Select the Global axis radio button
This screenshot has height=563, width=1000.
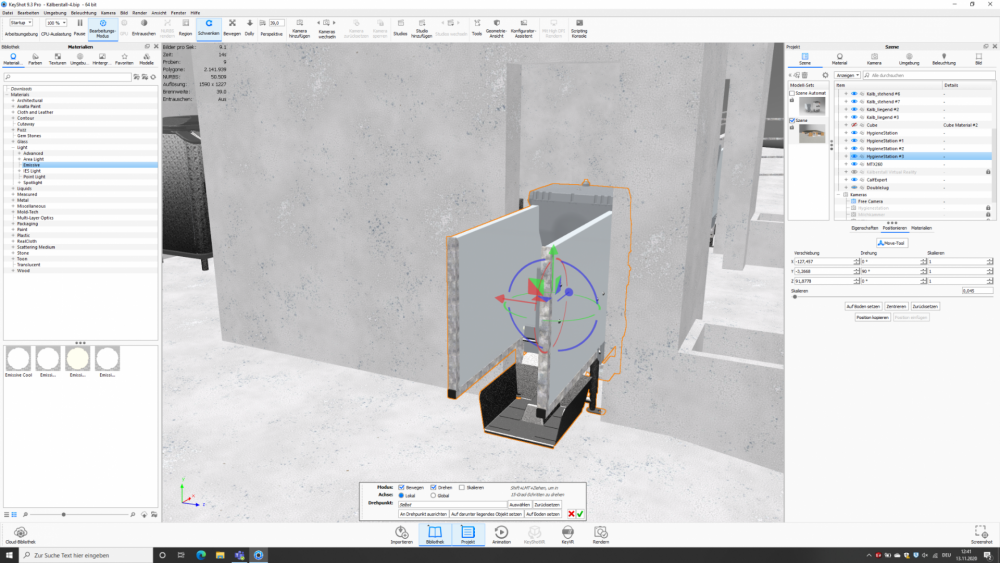pos(434,495)
